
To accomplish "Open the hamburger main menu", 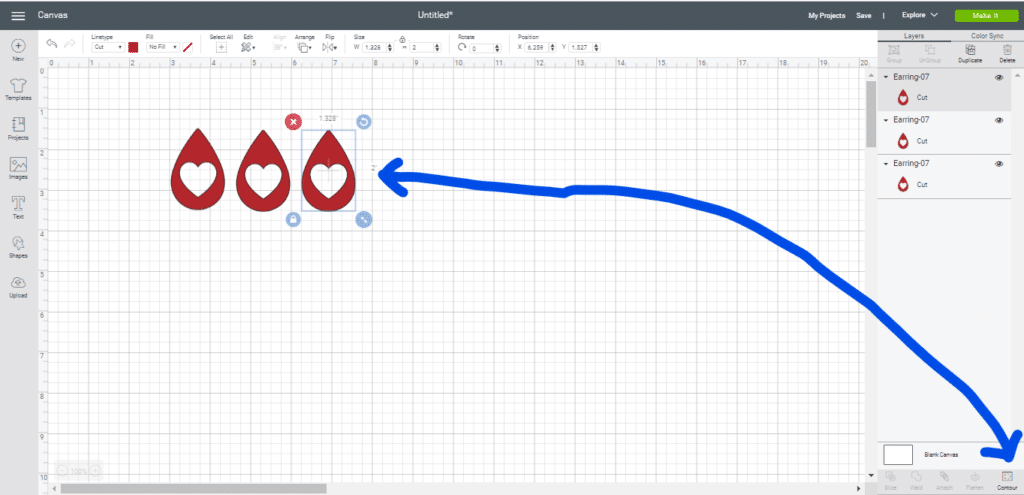I will pos(18,16).
